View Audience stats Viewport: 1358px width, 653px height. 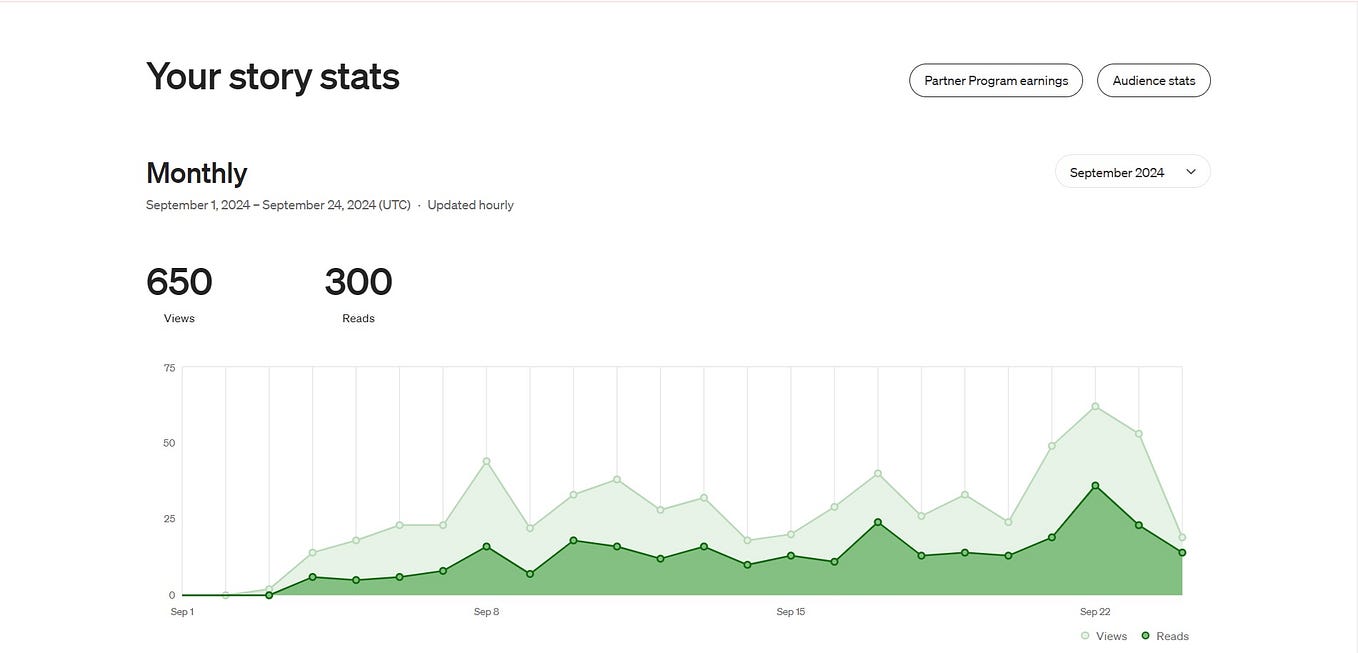1153,80
